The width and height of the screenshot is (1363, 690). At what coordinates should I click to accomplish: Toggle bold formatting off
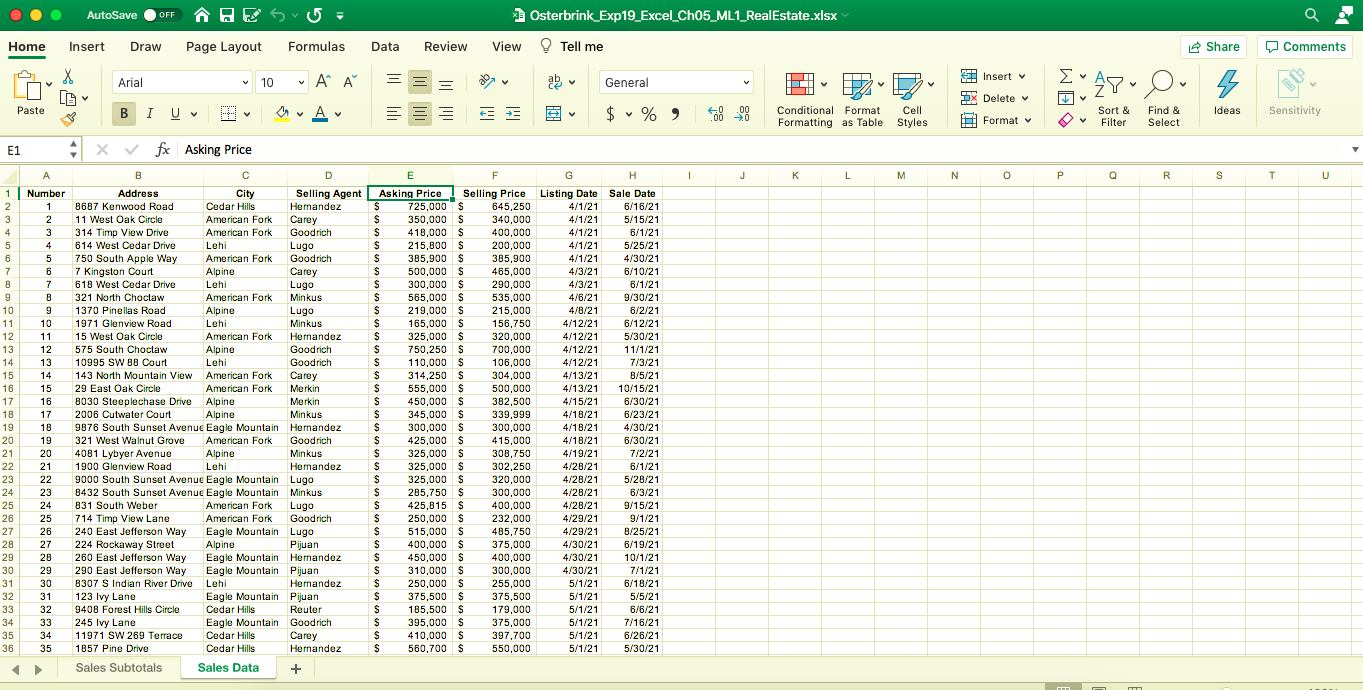click(x=123, y=113)
